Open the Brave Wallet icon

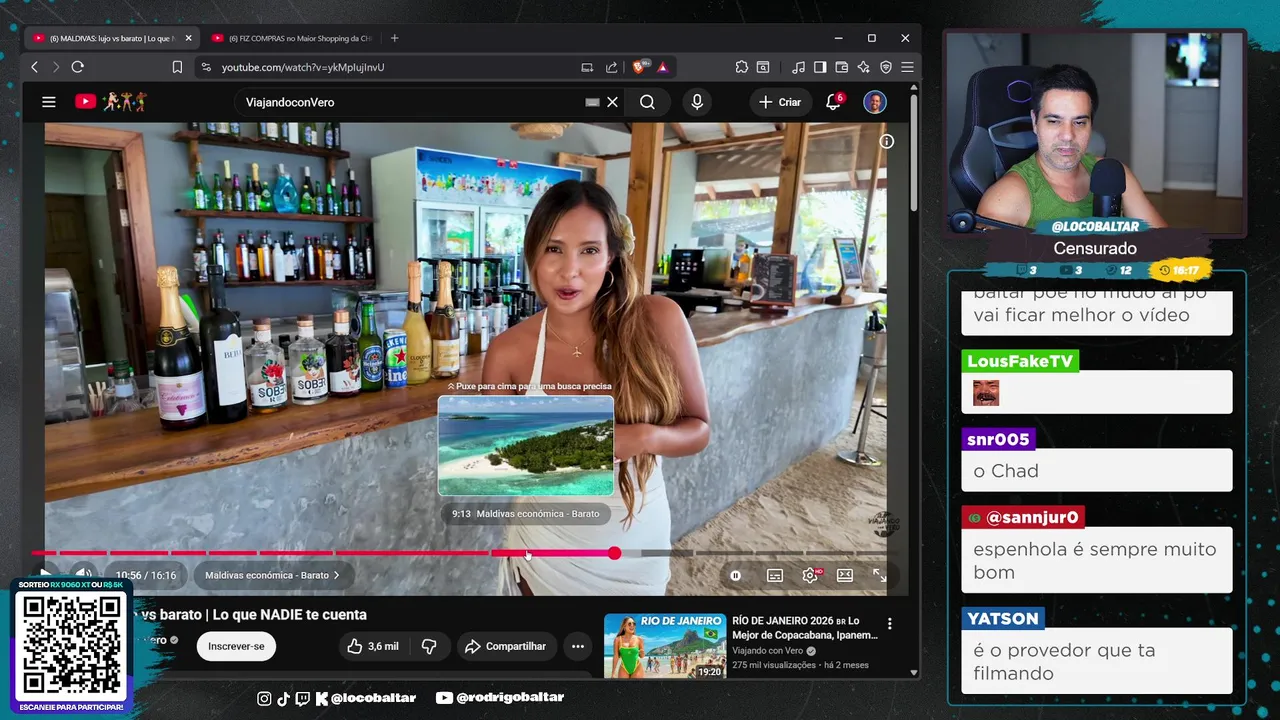[842, 67]
